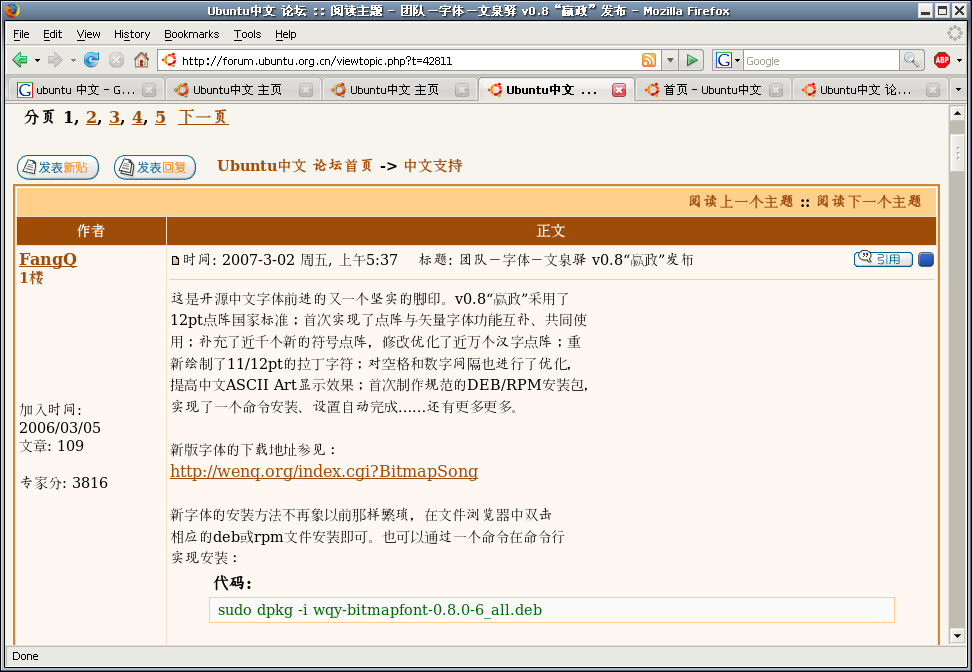Open the Edit menu
This screenshot has height=672, width=972.
52,34
